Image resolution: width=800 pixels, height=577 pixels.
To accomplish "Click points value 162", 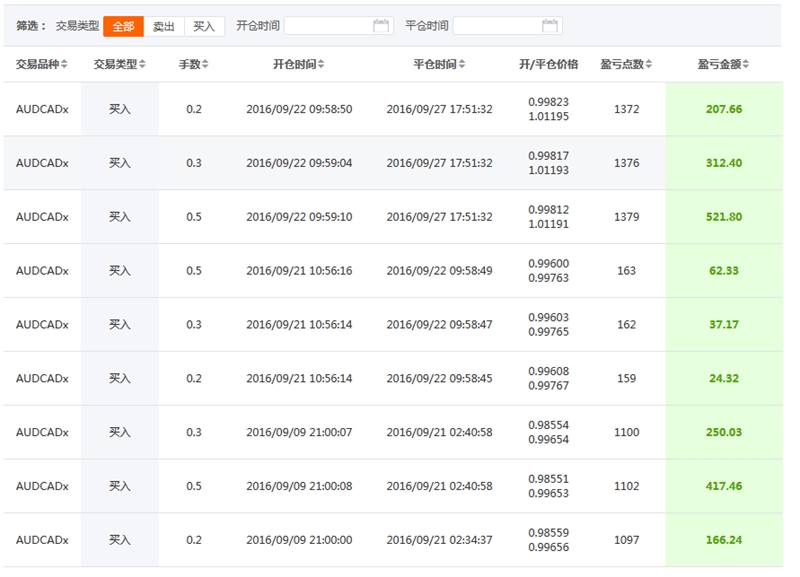I will click(627, 324).
